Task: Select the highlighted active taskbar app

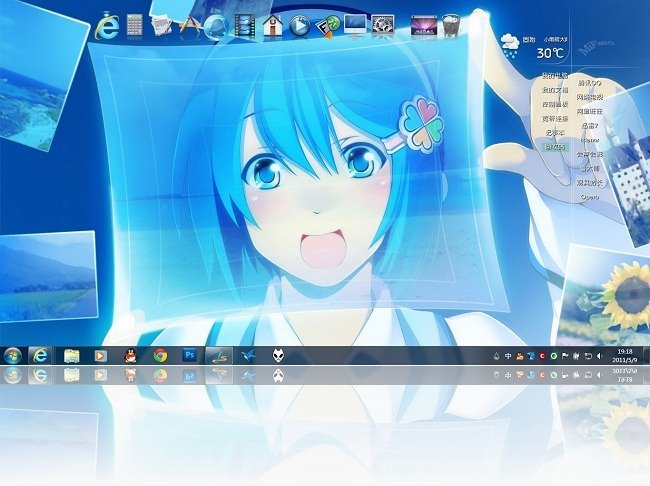Action: point(219,356)
